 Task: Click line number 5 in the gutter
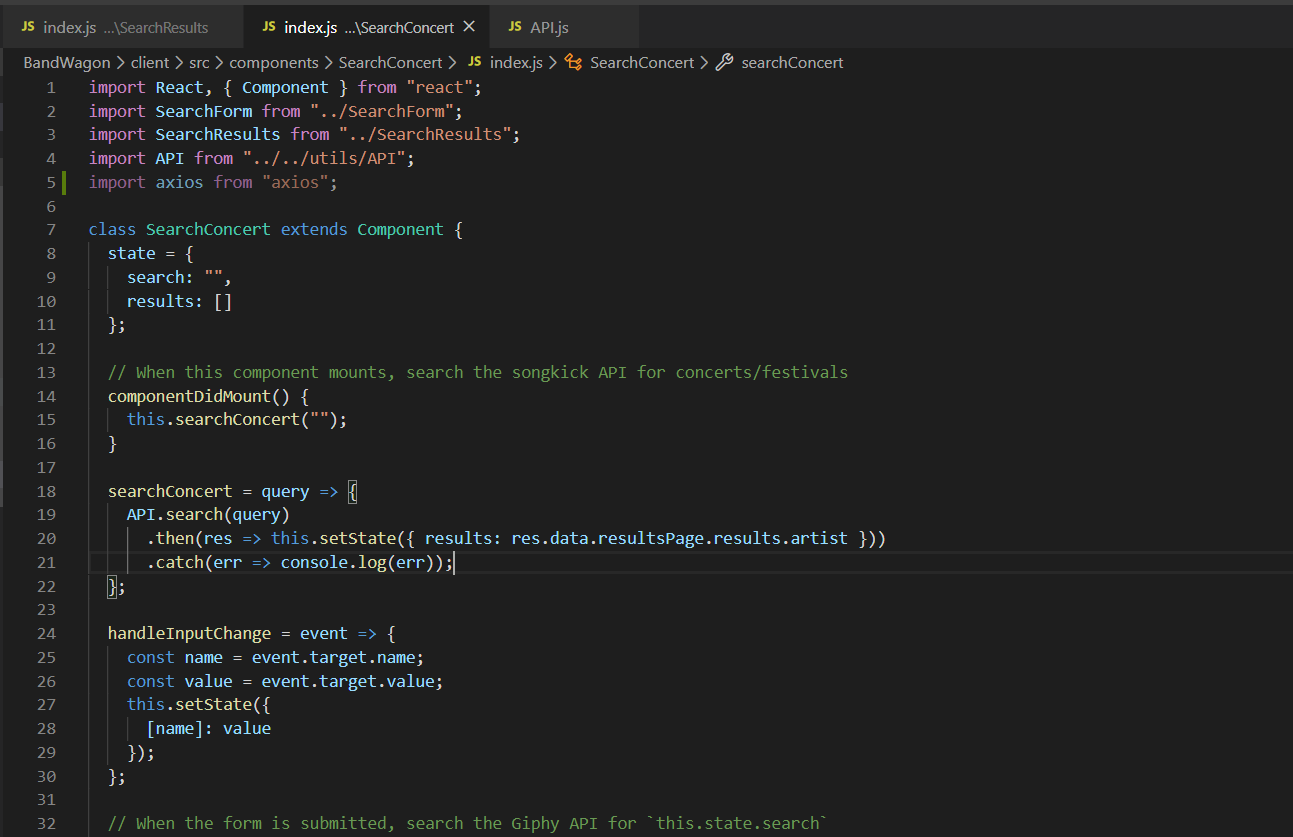[x=51, y=182]
